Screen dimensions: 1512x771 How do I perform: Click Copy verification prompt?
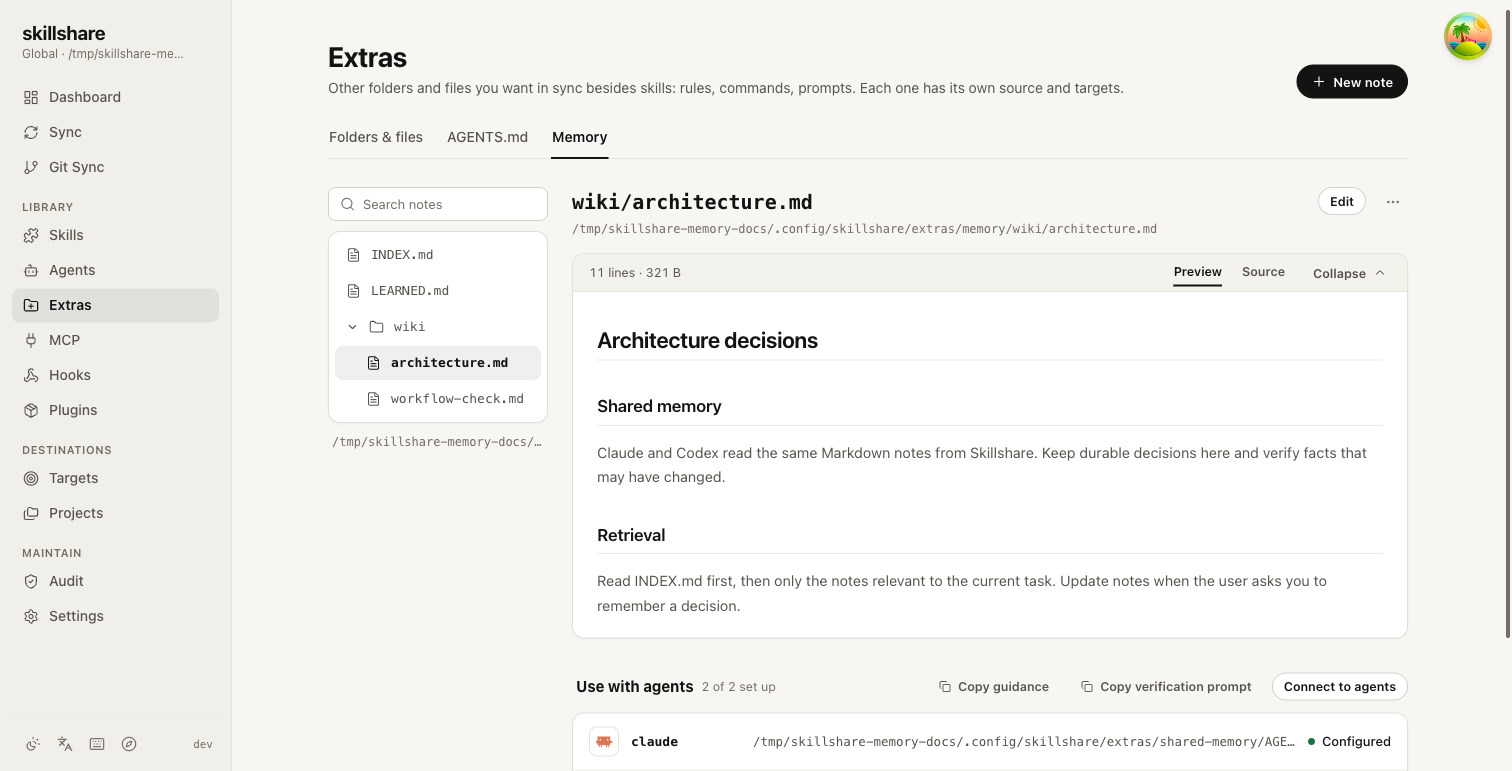coord(1166,687)
